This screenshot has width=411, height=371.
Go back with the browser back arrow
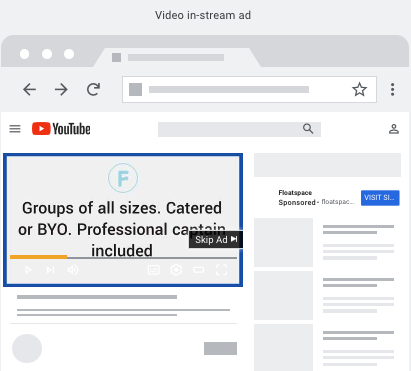point(29,89)
